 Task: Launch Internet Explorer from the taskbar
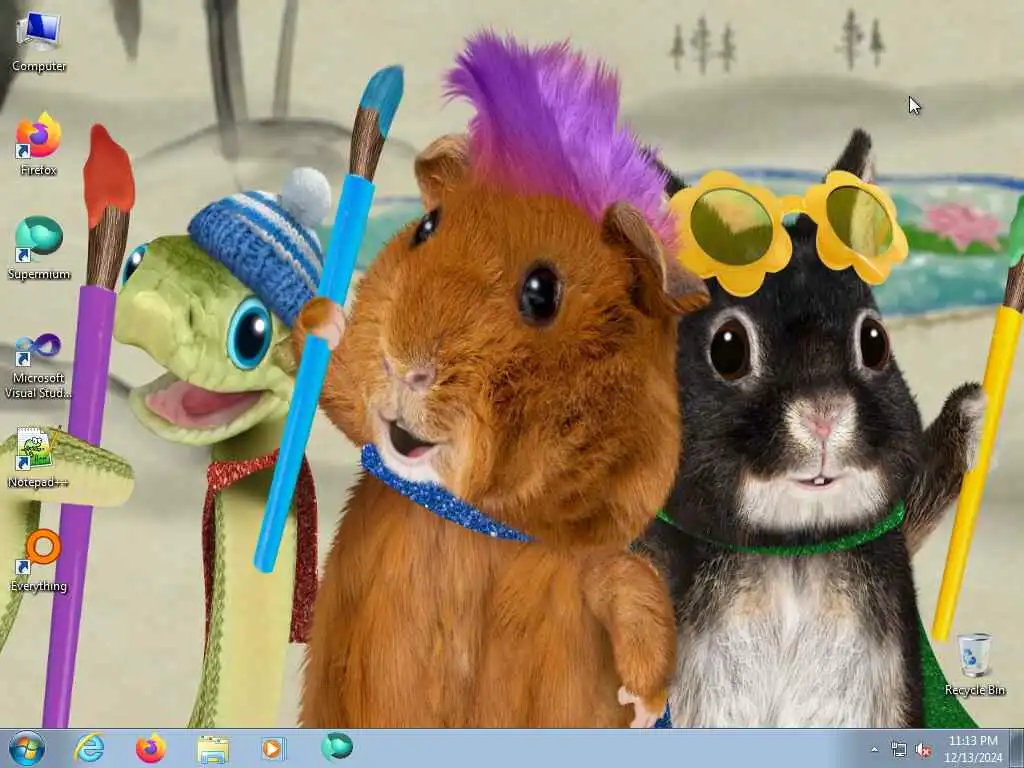89,748
